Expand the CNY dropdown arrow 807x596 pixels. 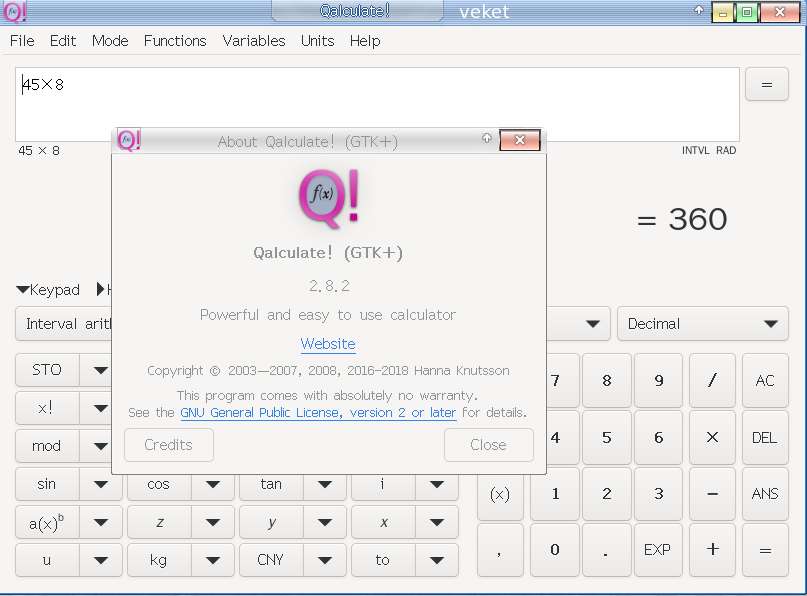coord(325,560)
